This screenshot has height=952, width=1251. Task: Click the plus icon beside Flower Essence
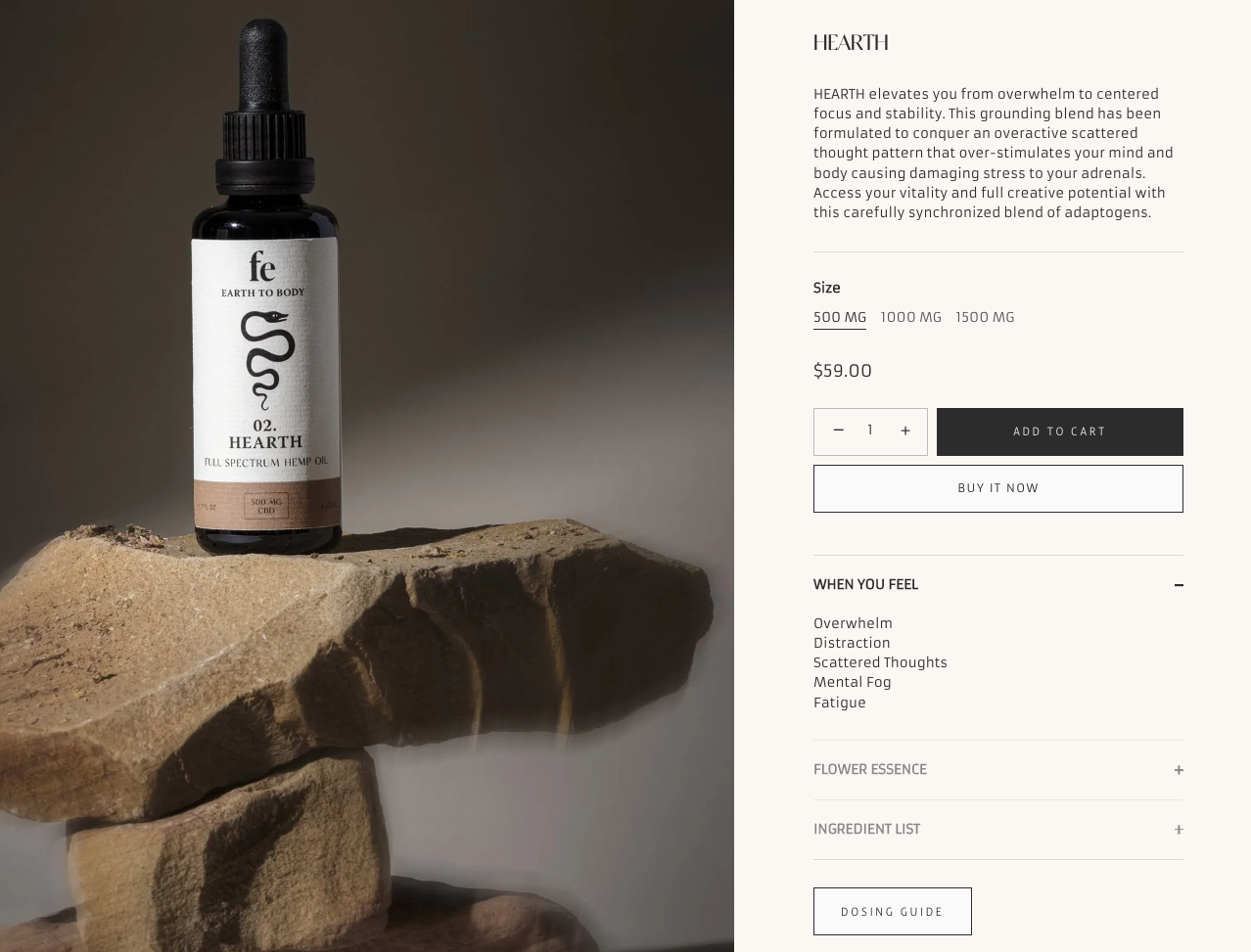[1179, 770]
